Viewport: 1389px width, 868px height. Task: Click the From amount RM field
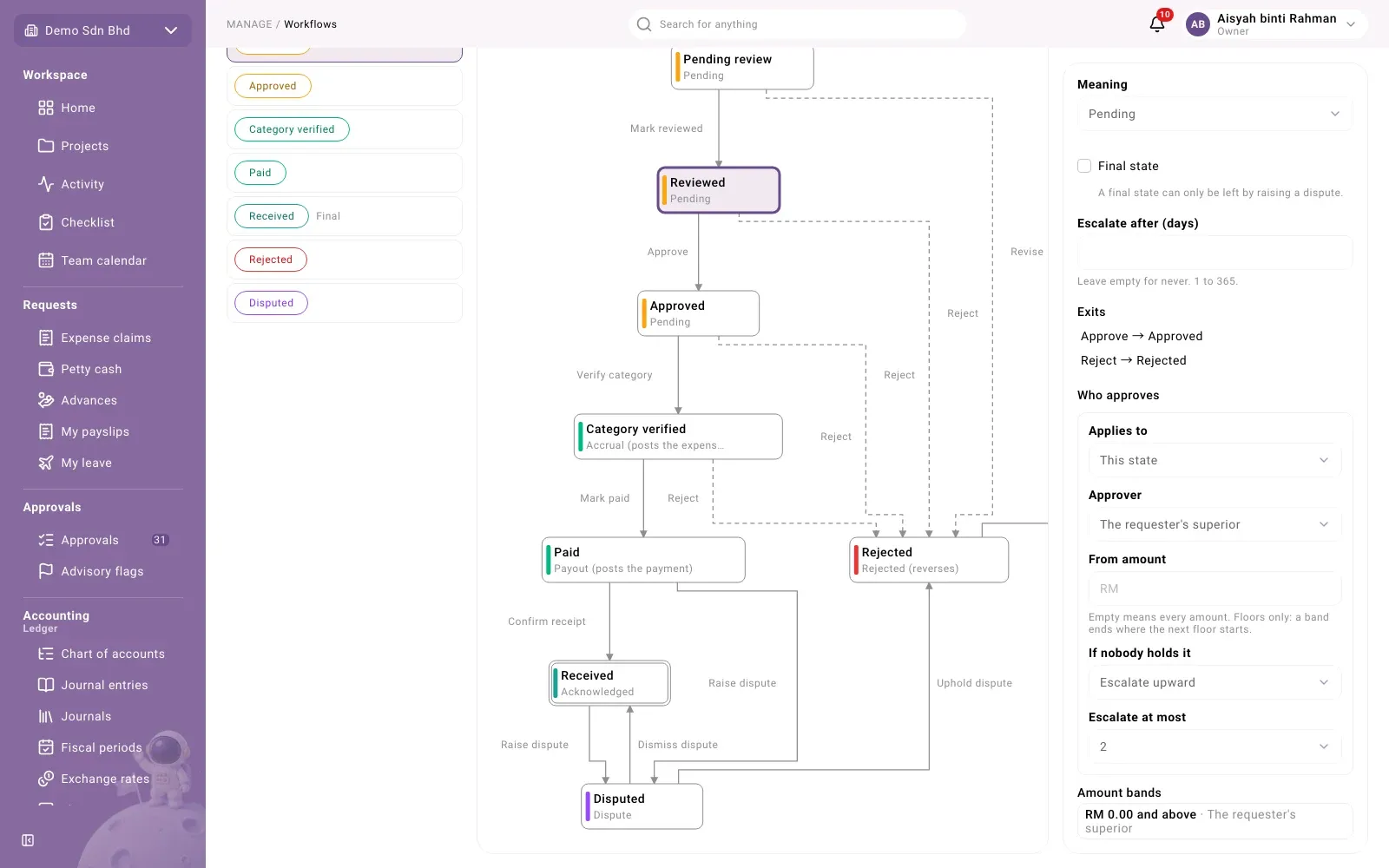point(1215,589)
